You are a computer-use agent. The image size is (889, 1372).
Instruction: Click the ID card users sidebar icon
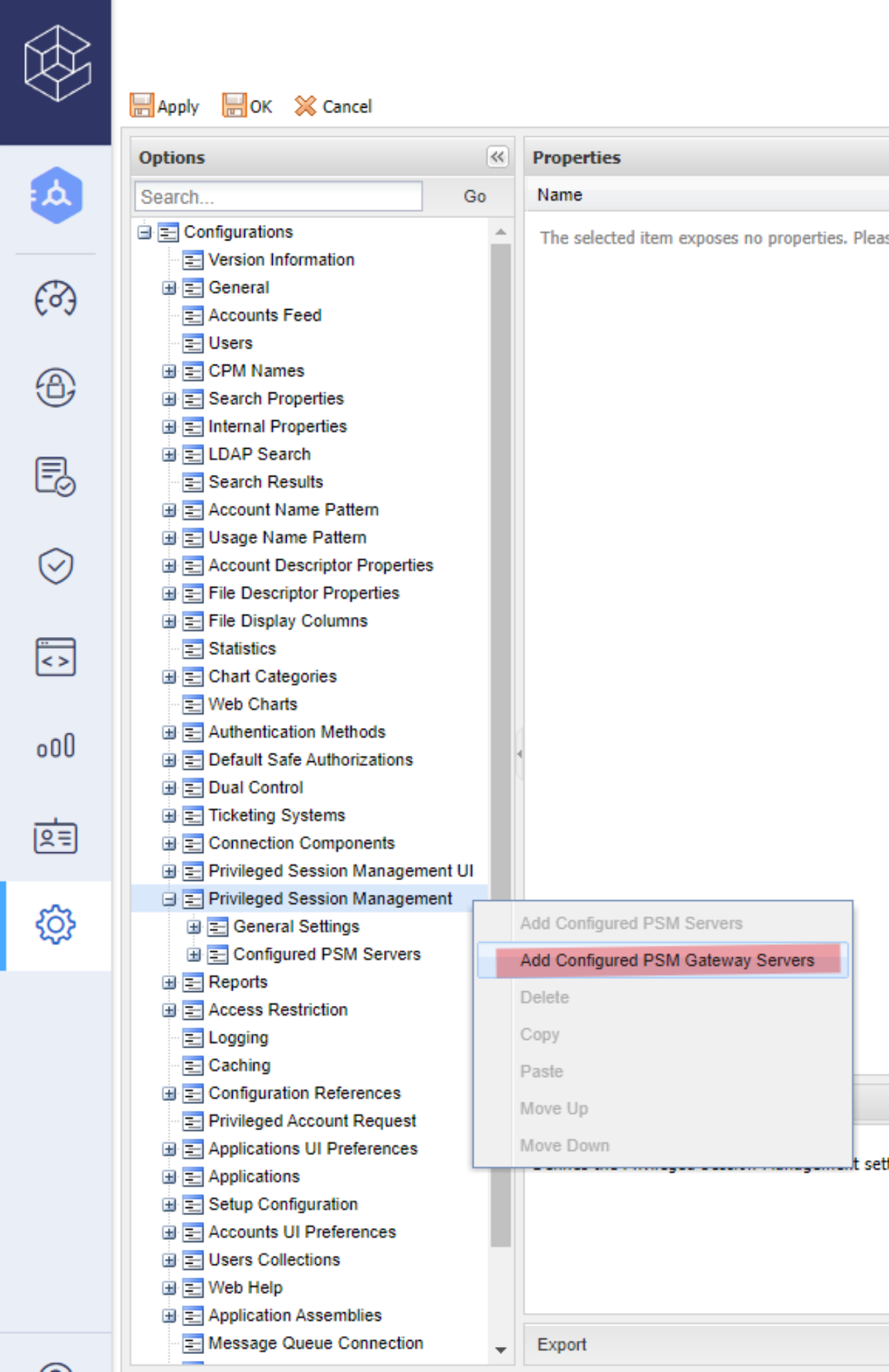coord(56,836)
